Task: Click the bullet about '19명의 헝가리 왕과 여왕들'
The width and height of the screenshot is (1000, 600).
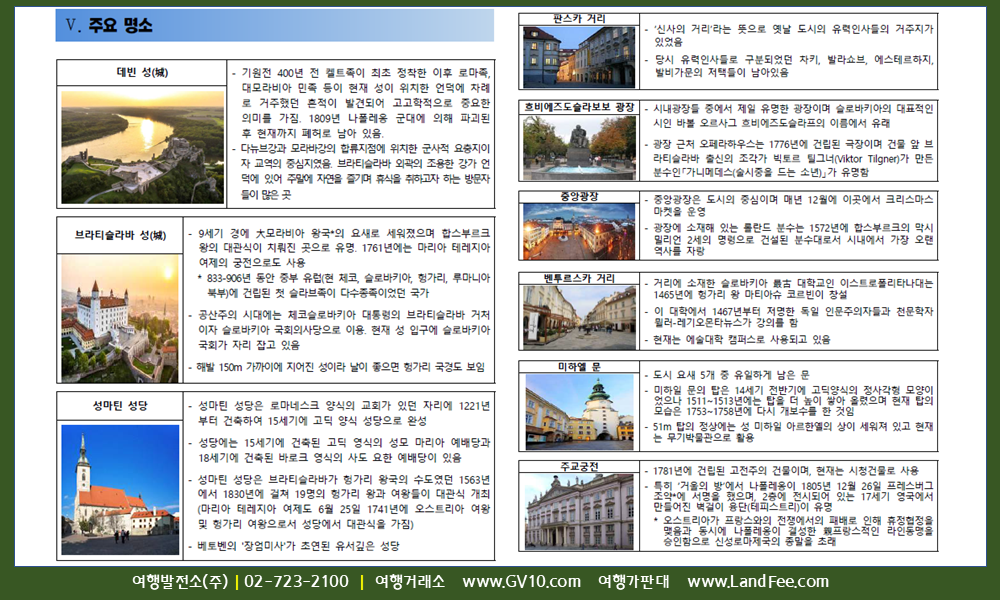Action: 339,502
